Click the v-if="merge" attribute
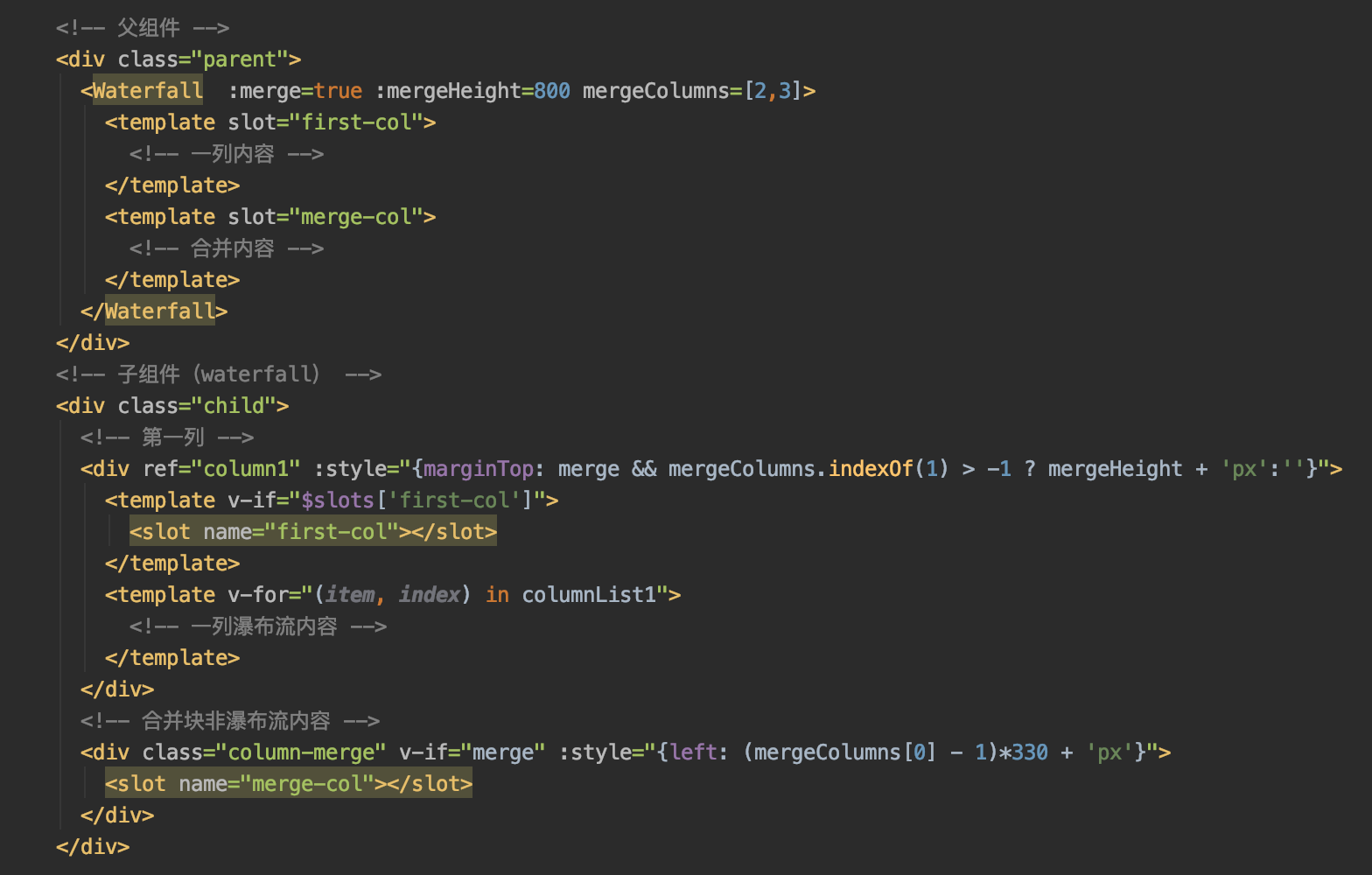The width and height of the screenshot is (1372, 875). tap(472, 752)
